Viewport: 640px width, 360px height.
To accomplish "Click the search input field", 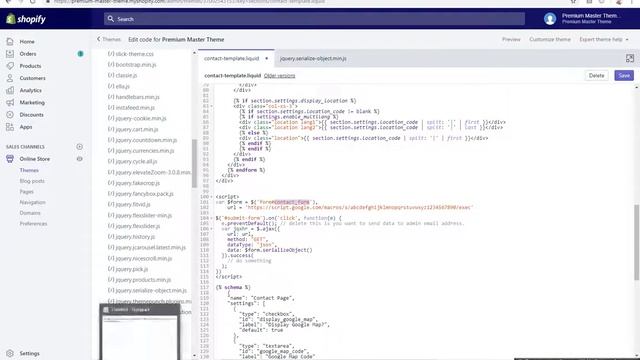I will (314, 19).
